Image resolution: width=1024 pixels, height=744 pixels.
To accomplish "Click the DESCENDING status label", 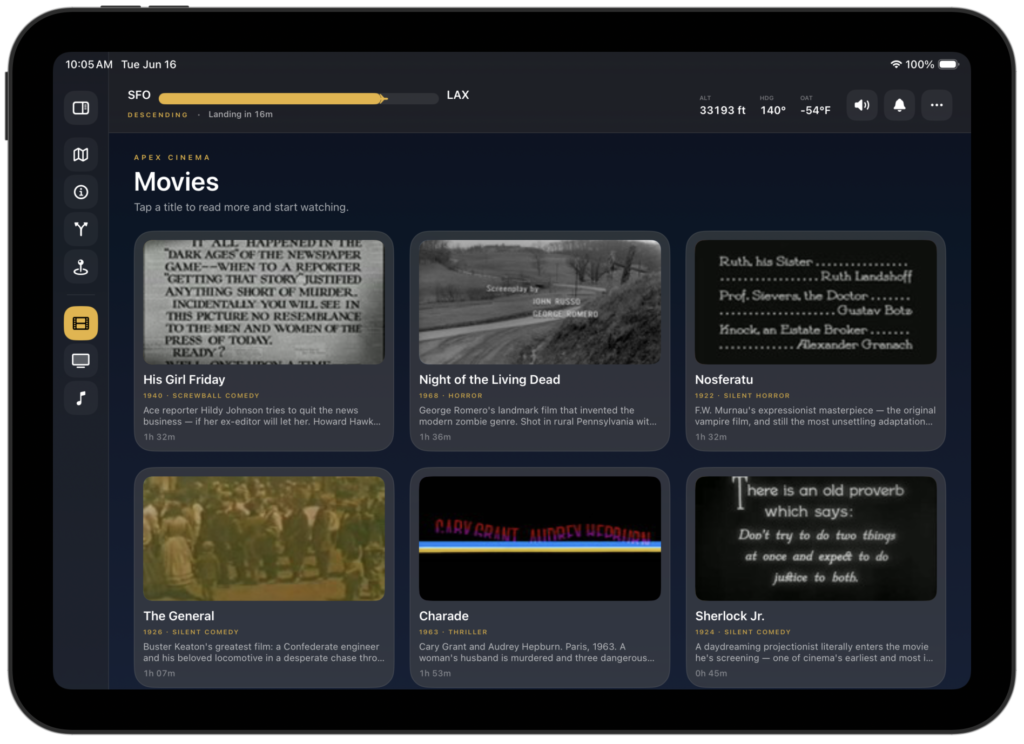I will click(x=157, y=115).
